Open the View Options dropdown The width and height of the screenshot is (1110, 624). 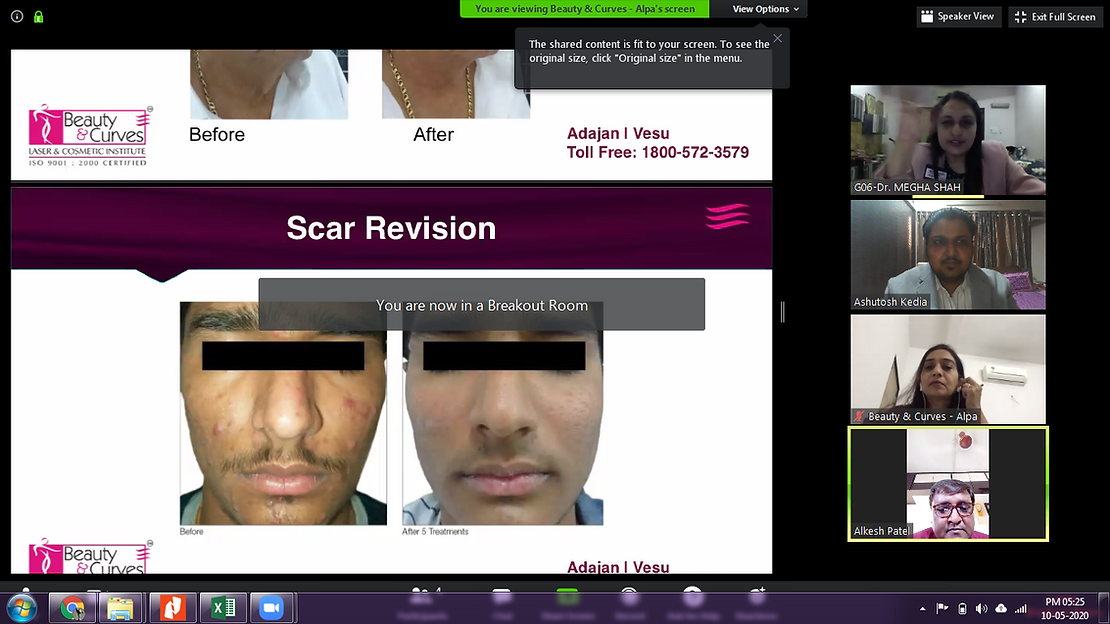click(x=765, y=9)
